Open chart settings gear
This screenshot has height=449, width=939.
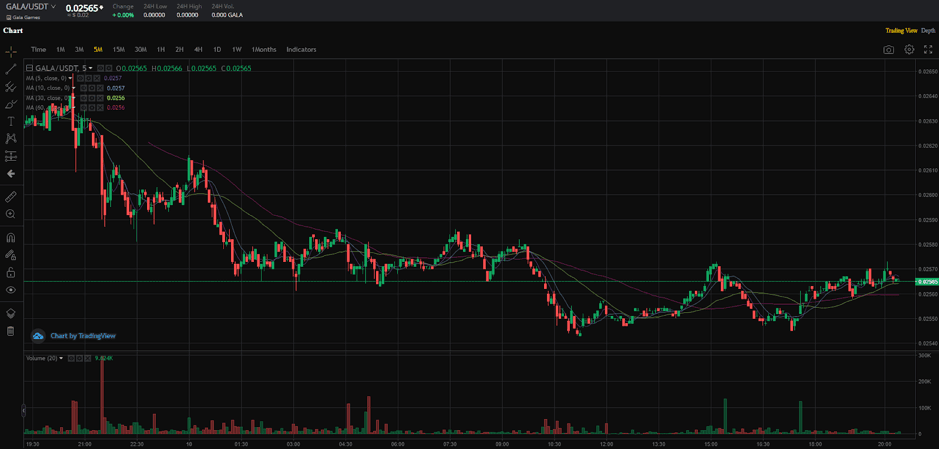(x=909, y=49)
